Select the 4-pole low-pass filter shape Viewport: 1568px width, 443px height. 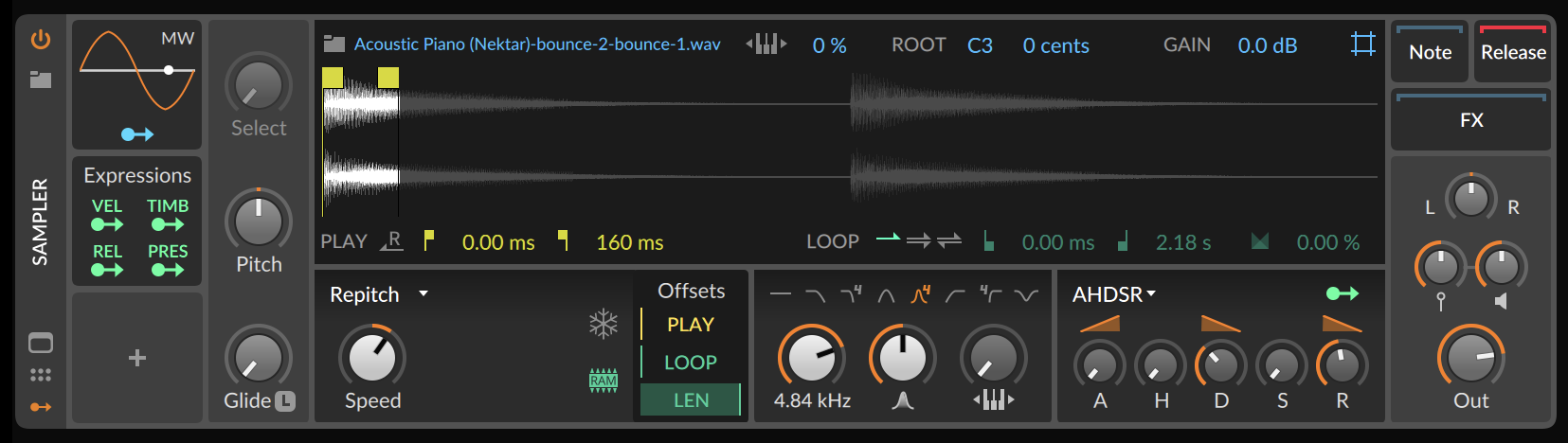pos(851,294)
